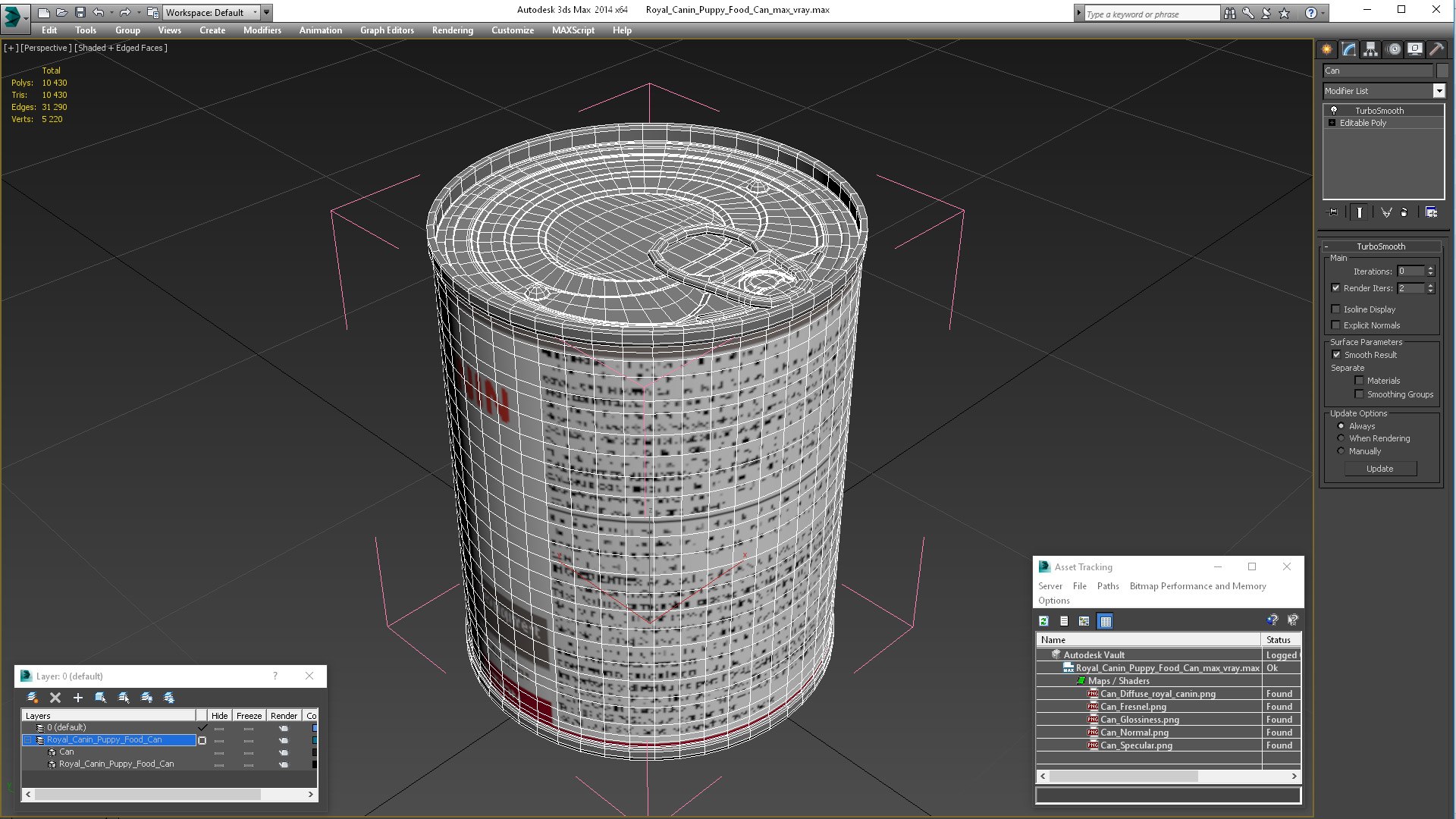This screenshot has height=819, width=1456.
Task: Select the Always update option
Action: (x=1341, y=426)
